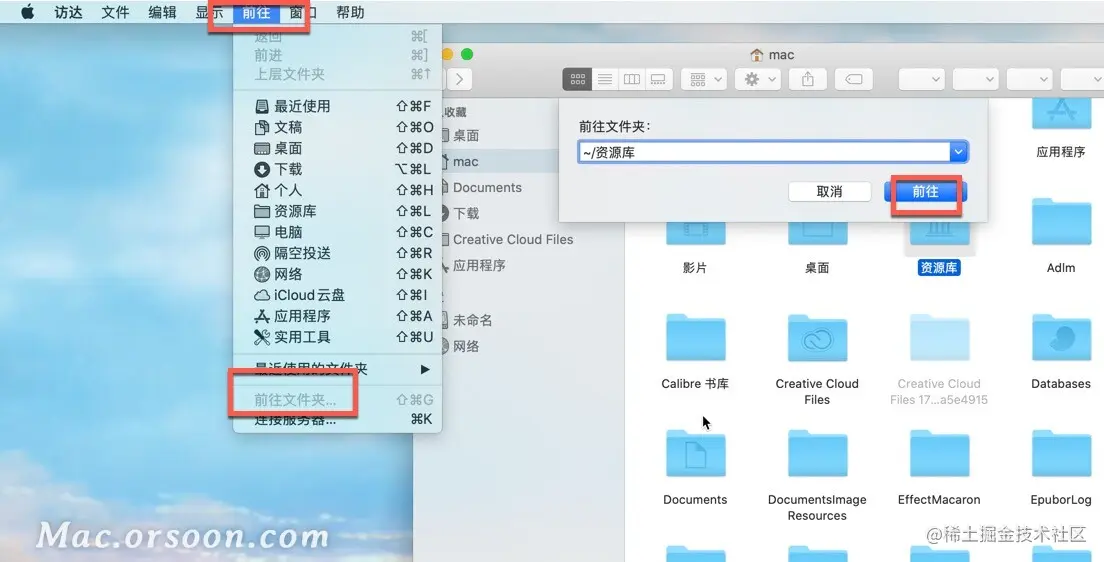Click the Edit Tags toolbar button
The image size is (1104, 562).
(x=853, y=80)
